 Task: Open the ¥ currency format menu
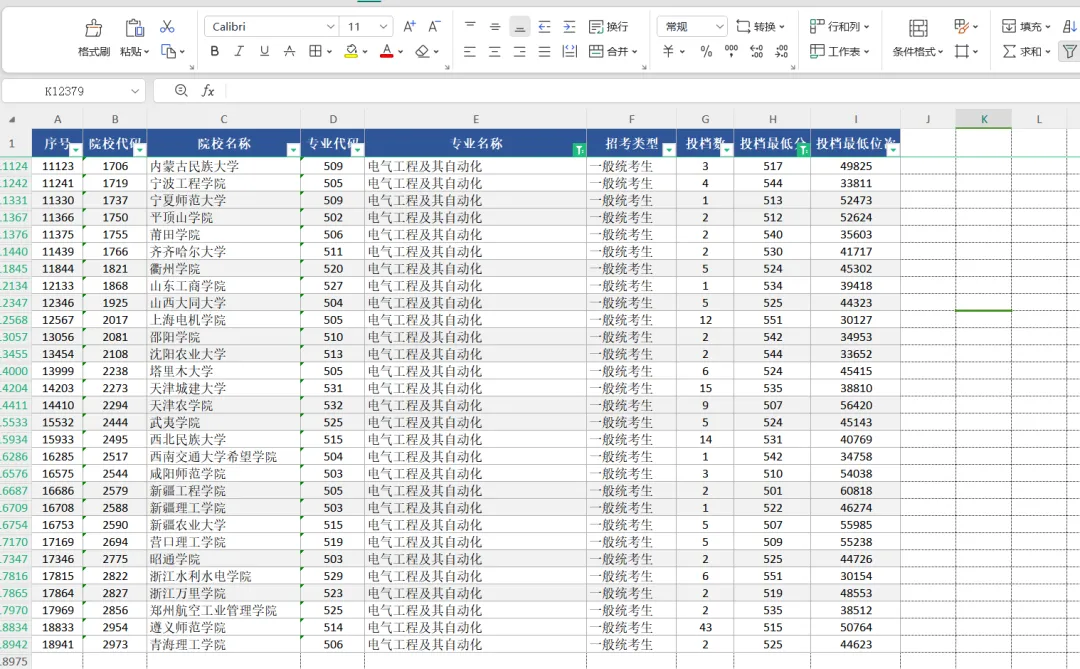pyautogui.click(x=673, y=51)
